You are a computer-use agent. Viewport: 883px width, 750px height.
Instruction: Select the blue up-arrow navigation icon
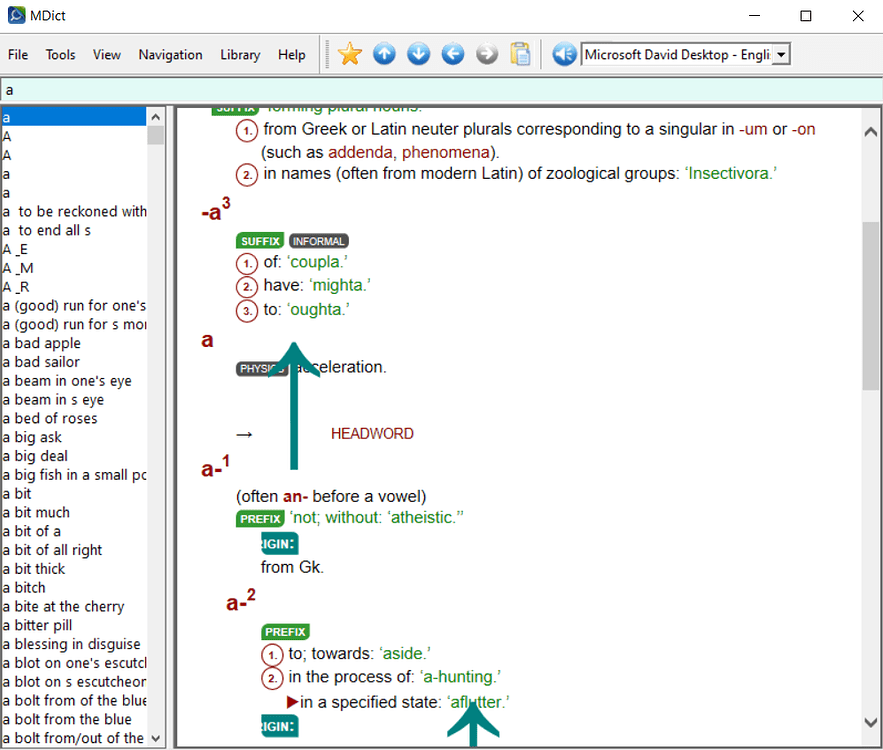coord(384,54)
